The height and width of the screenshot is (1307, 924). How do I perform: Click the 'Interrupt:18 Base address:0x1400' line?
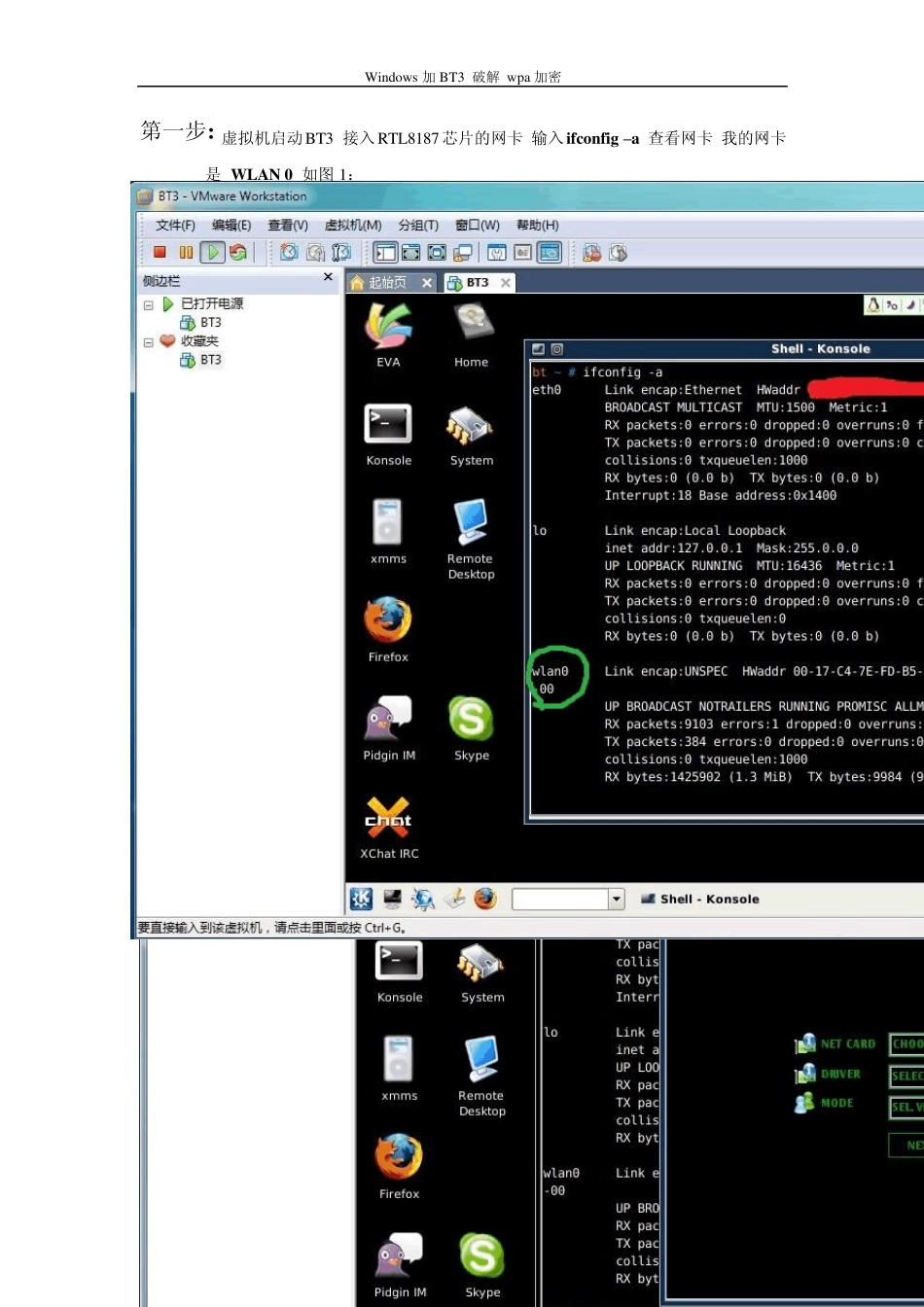coord(721,496)
